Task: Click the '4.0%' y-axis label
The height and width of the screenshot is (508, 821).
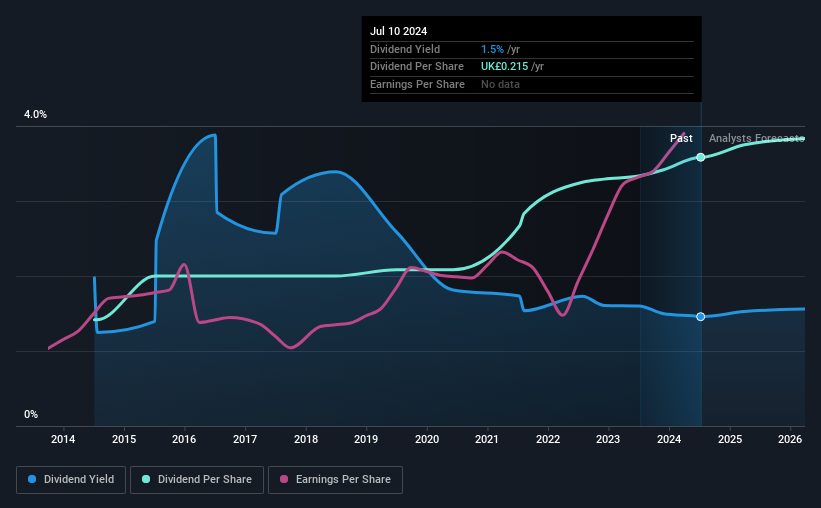Action: click(x=35, y=114)
